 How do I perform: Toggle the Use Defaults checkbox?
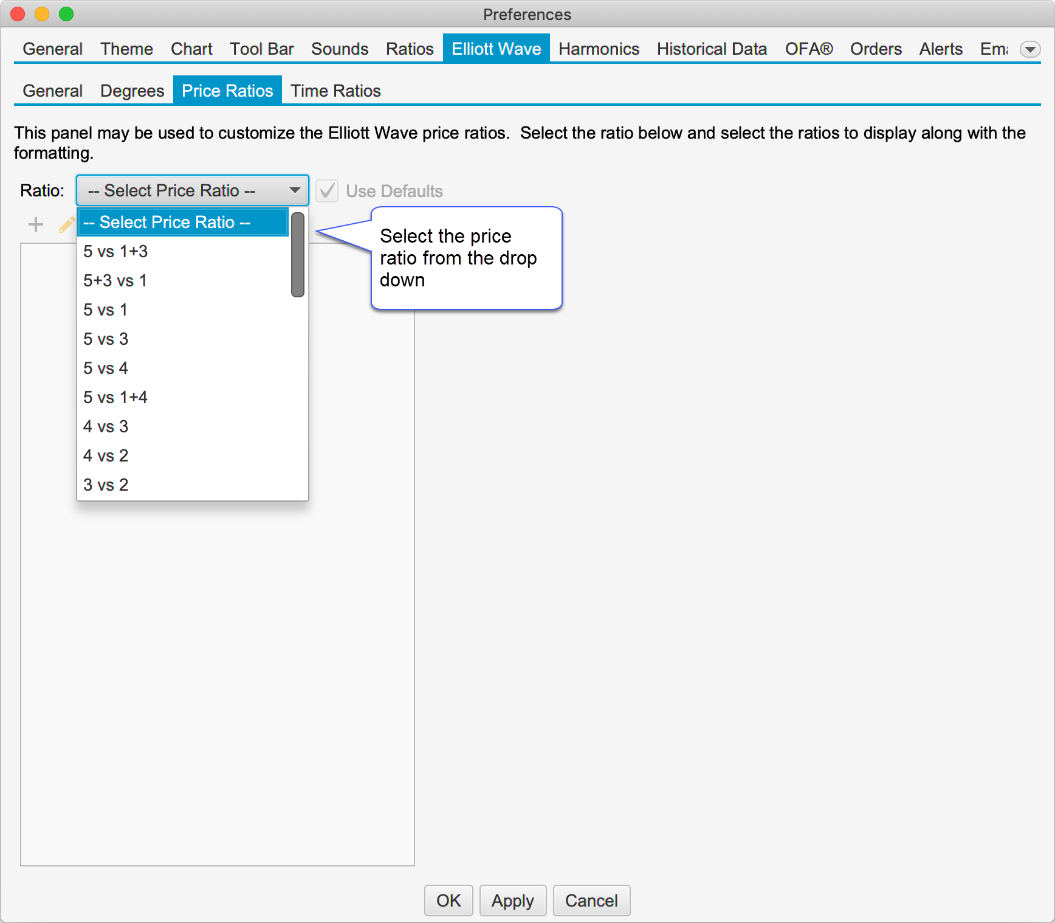click(327, 191)
